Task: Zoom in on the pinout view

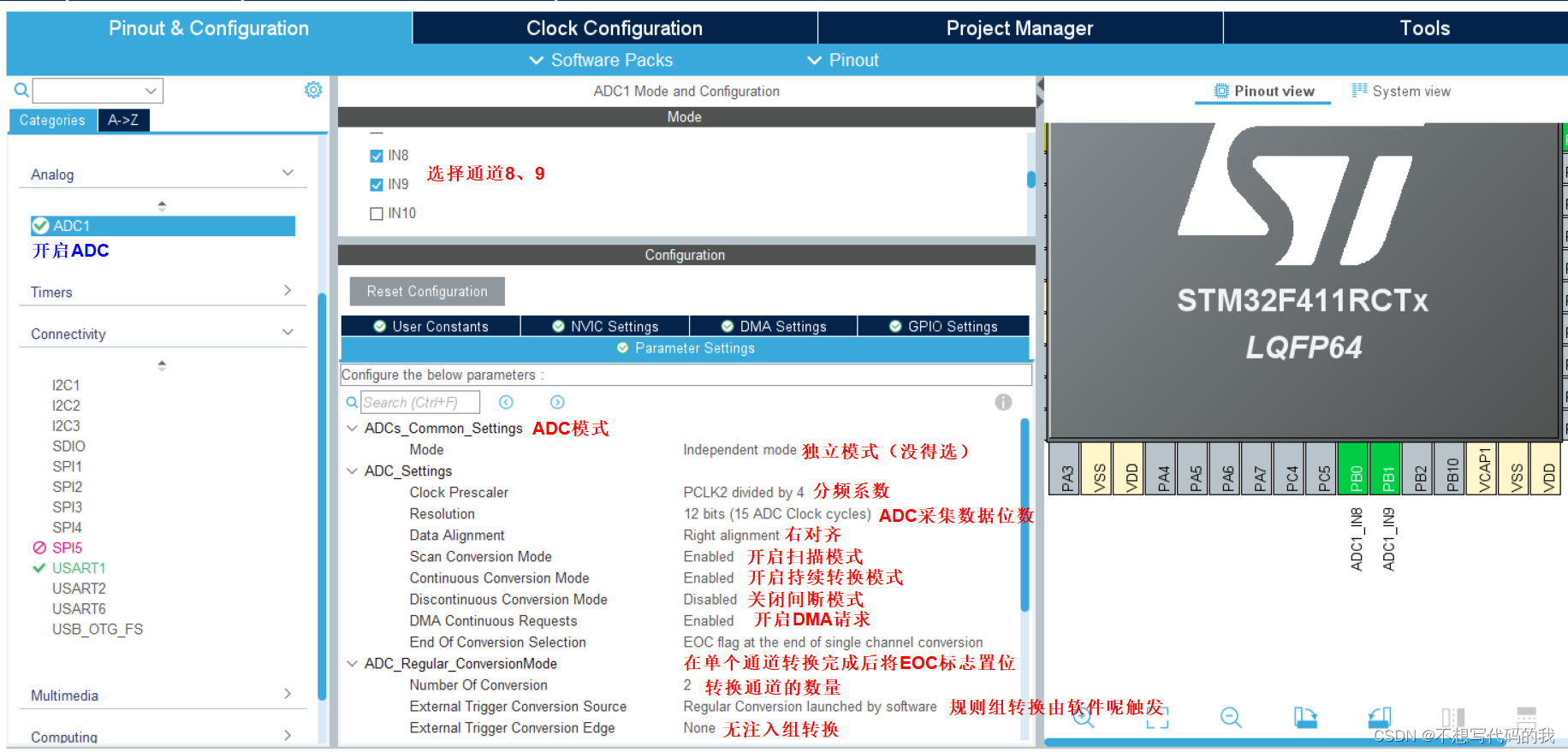Action: point(1084,717)
